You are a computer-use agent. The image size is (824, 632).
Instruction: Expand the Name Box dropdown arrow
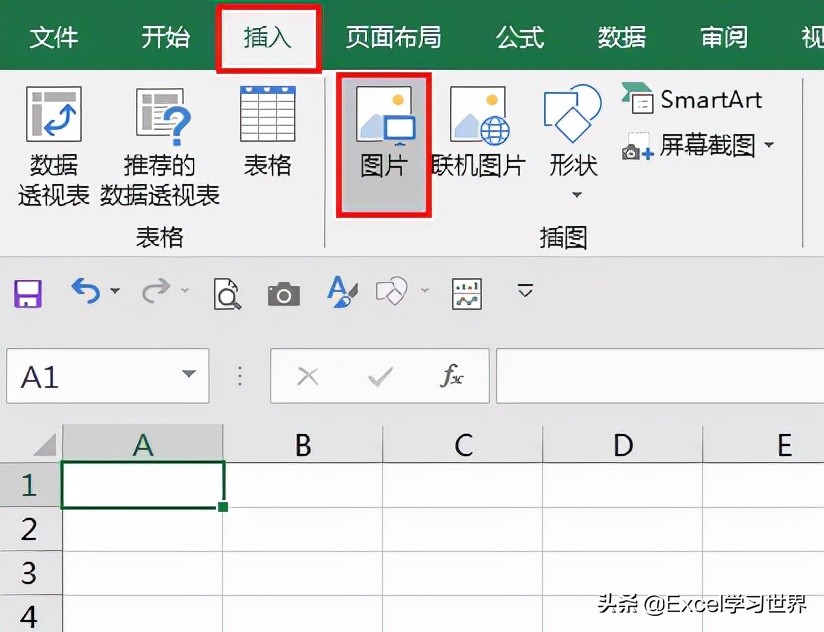[x=189, y=374]
